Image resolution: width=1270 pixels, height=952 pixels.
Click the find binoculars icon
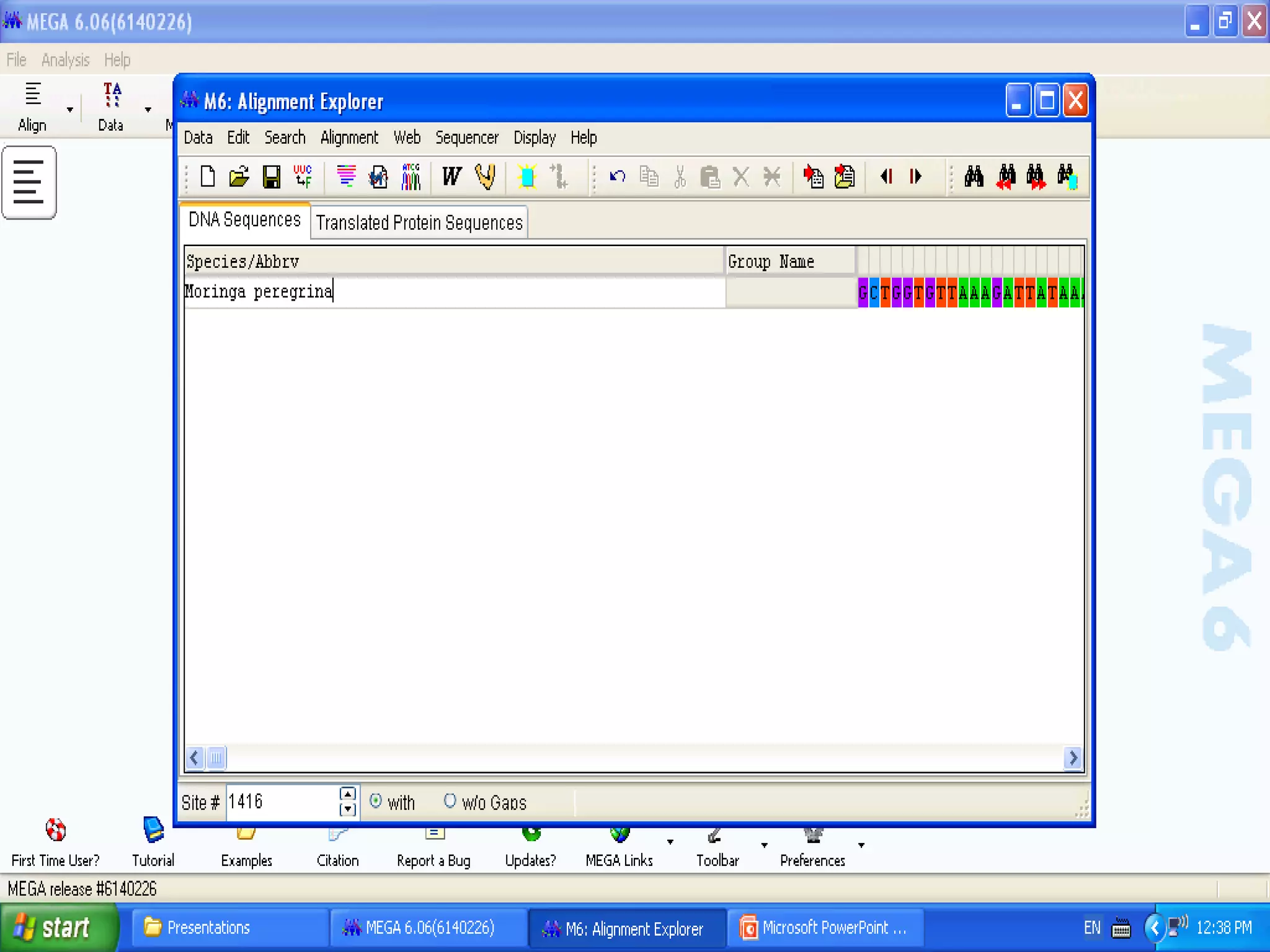coord(974,177)
